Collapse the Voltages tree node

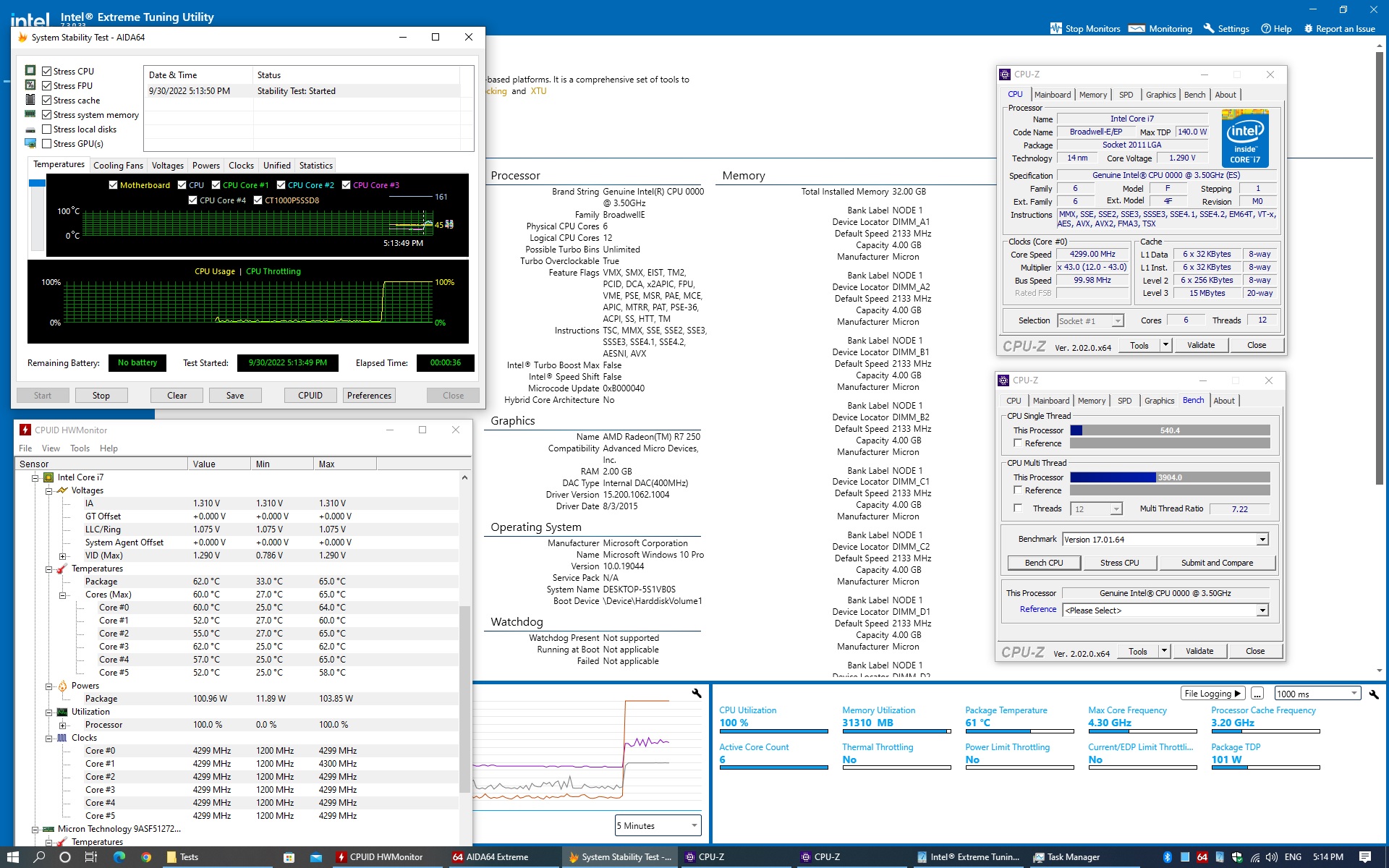(49, 490)
